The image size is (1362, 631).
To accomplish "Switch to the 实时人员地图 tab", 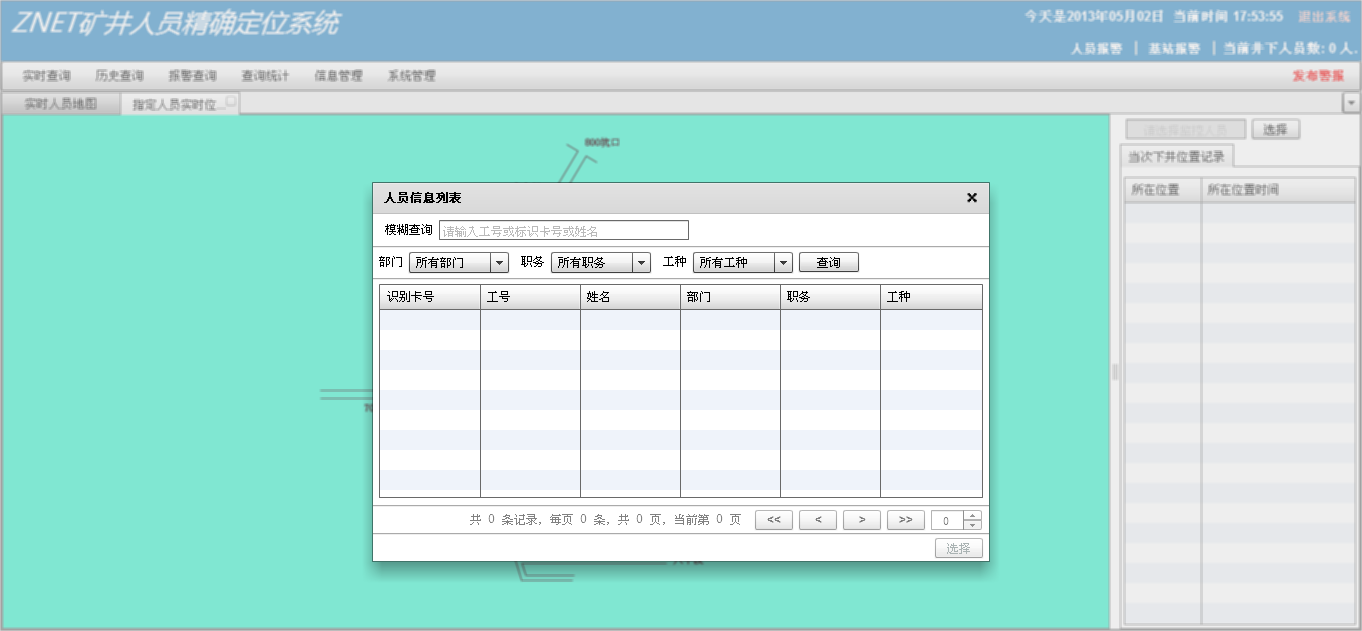I will point(61,104).
